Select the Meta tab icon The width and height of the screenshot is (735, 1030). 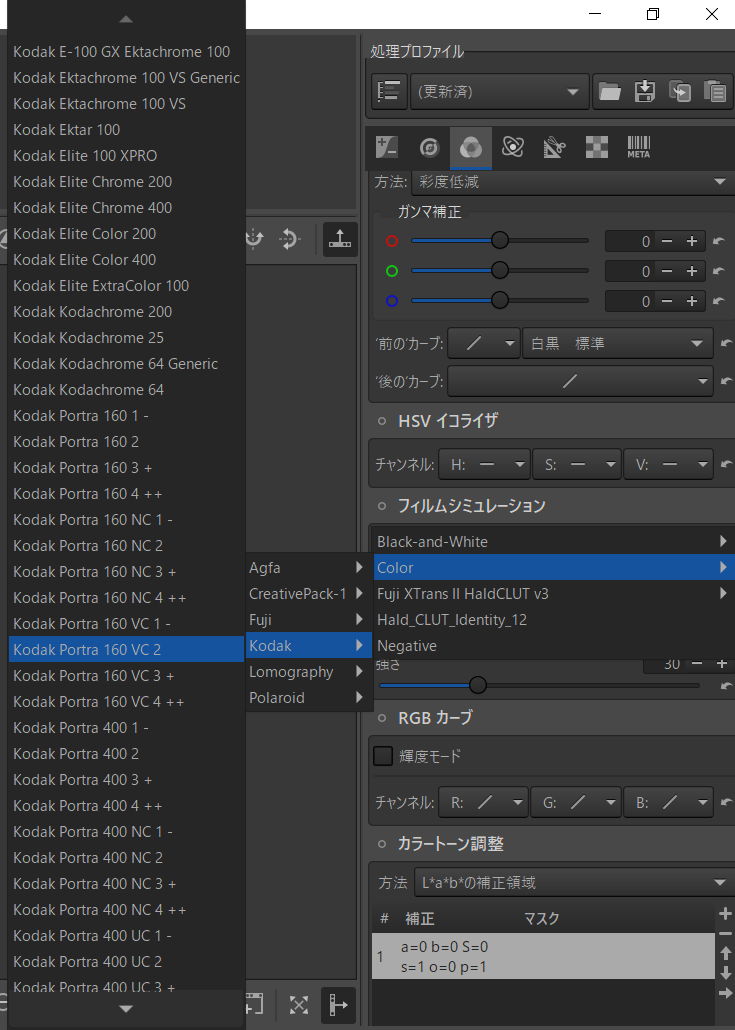638,147
